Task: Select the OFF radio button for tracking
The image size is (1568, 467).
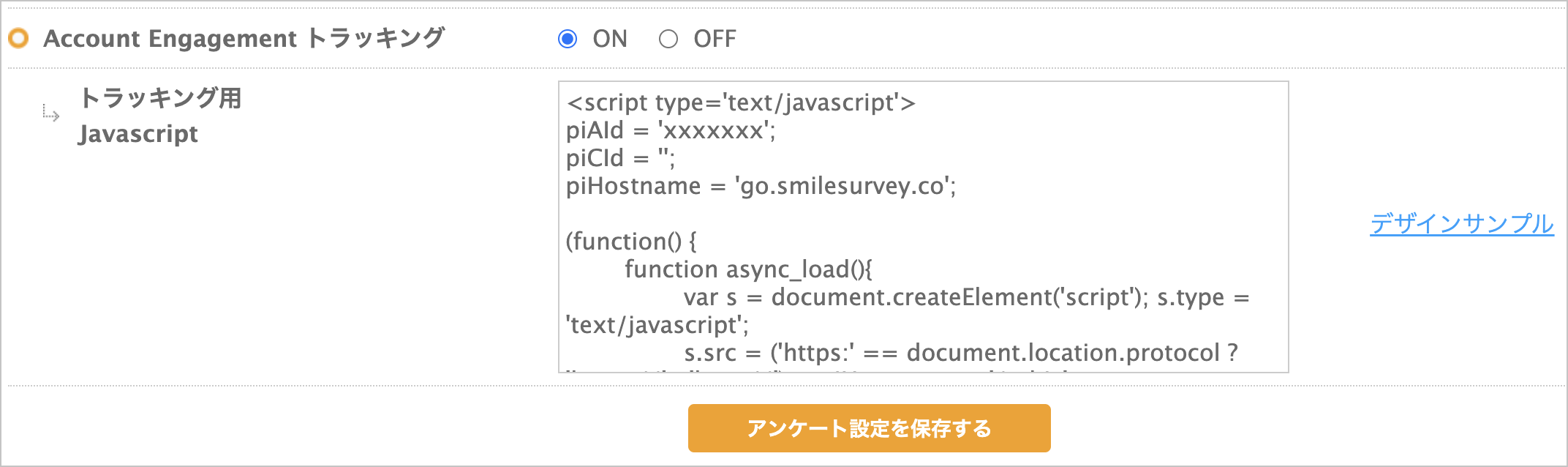Action: point(668,39)
